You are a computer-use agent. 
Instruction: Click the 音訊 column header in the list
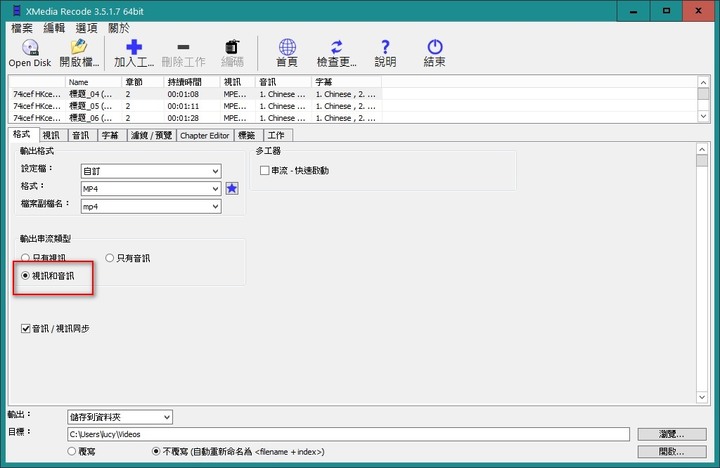tap(283, 82)
